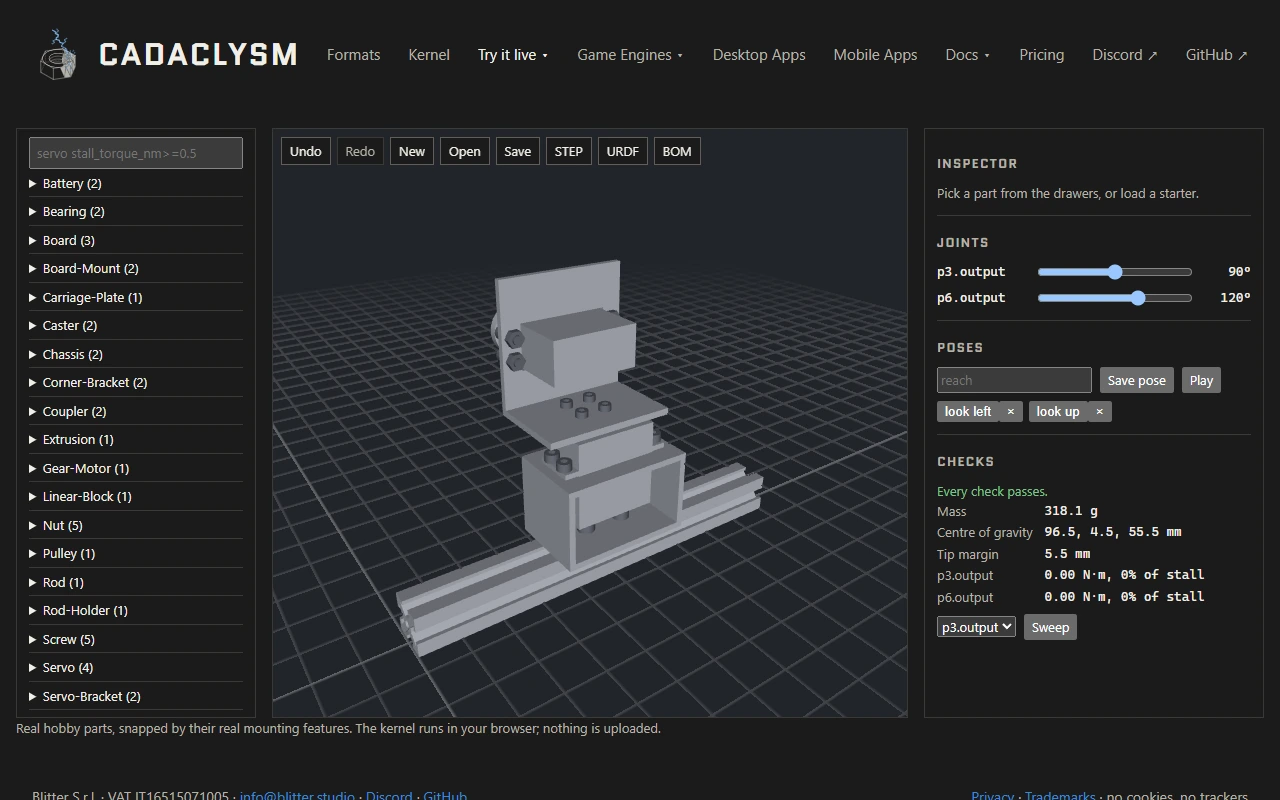
Task: Export the model with the STEP button
Action: point(568,151)
